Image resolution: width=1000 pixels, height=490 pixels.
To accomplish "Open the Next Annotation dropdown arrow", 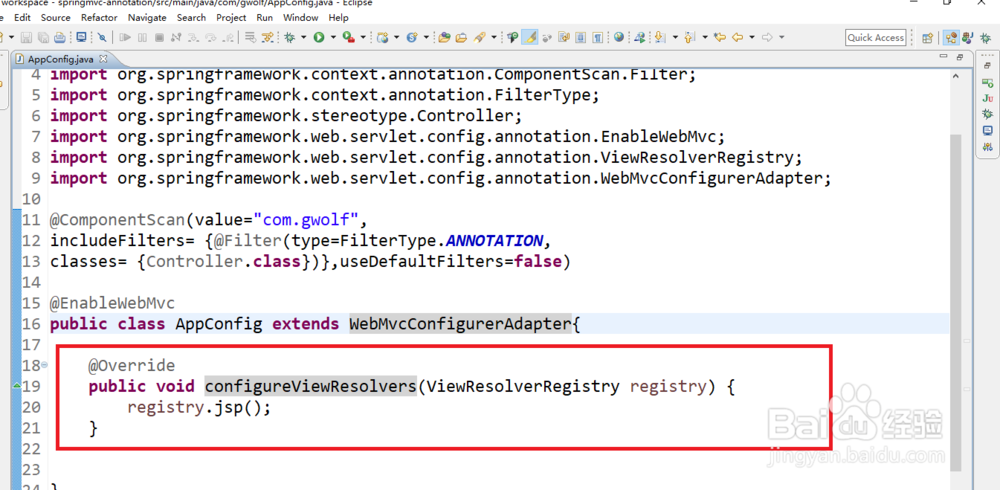I will (675, 38).
